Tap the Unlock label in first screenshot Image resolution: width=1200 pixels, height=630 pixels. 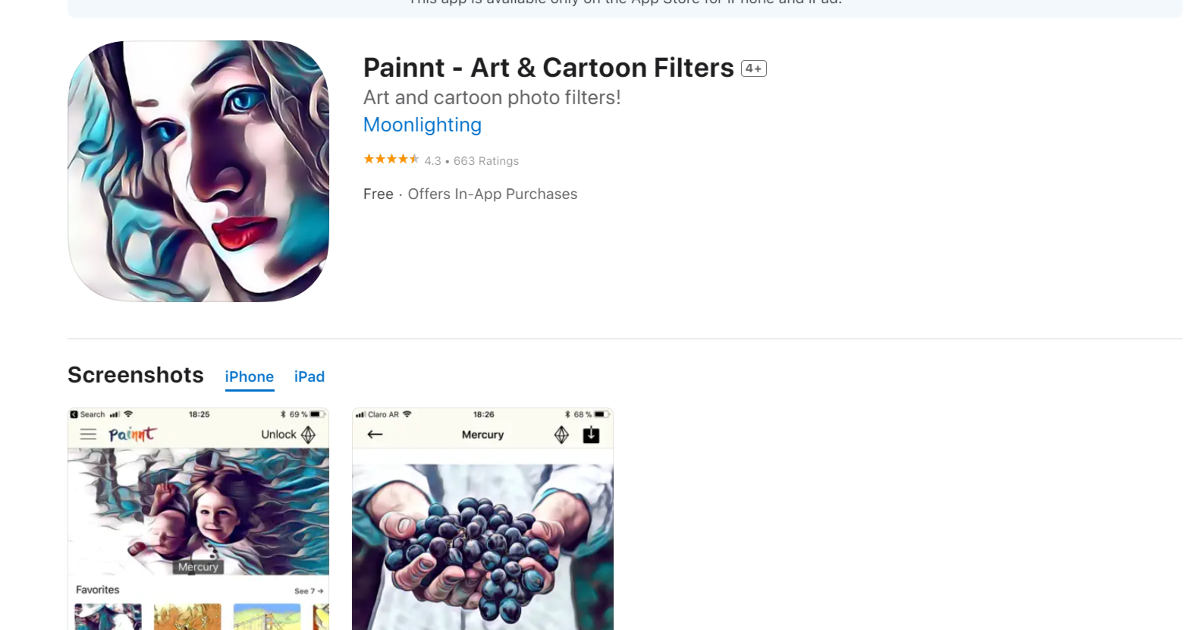click(x=278, y=435)
